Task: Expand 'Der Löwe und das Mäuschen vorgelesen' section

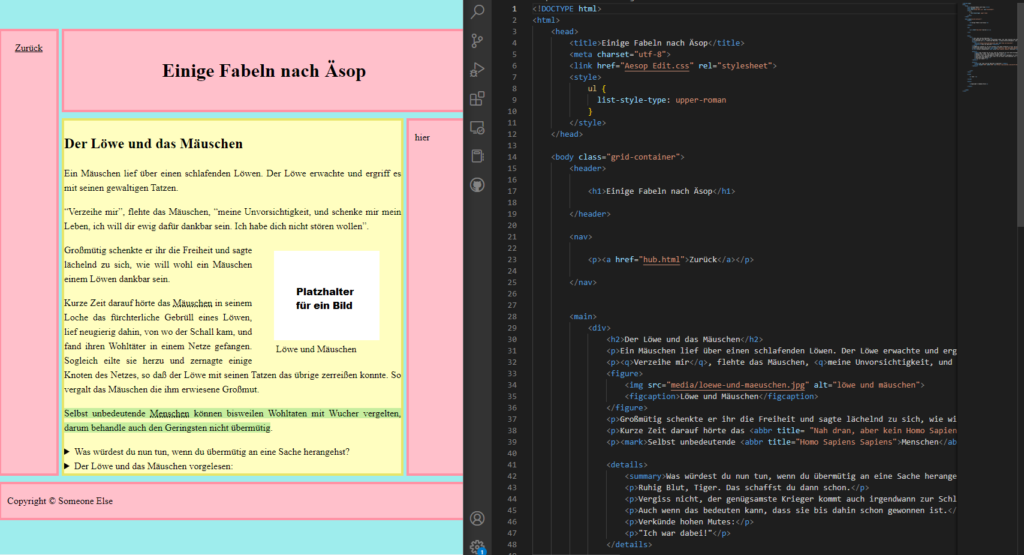Action: (x=152, y=466)
